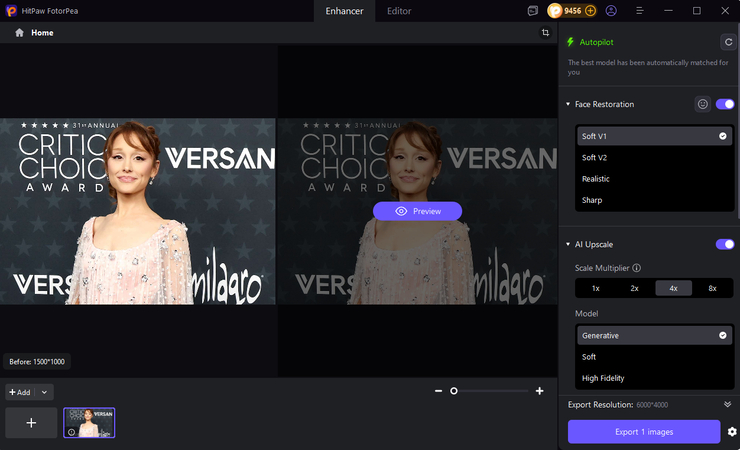Click the zoom slider handle
Image resolution: width=740 pixels, height=450 pixels.
(x=454, y=391)
